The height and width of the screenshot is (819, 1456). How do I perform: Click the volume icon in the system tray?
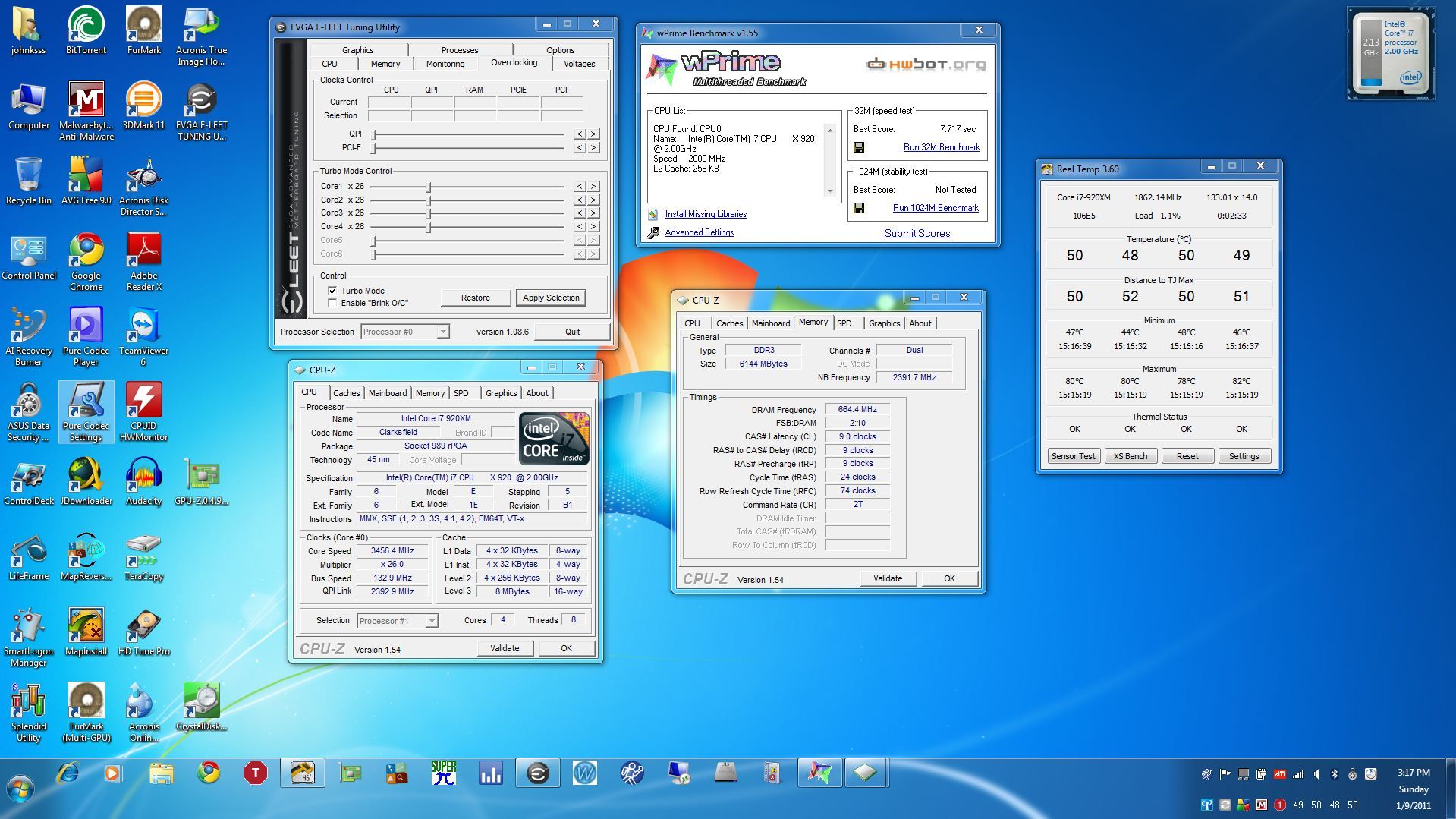coord(1316,774)
